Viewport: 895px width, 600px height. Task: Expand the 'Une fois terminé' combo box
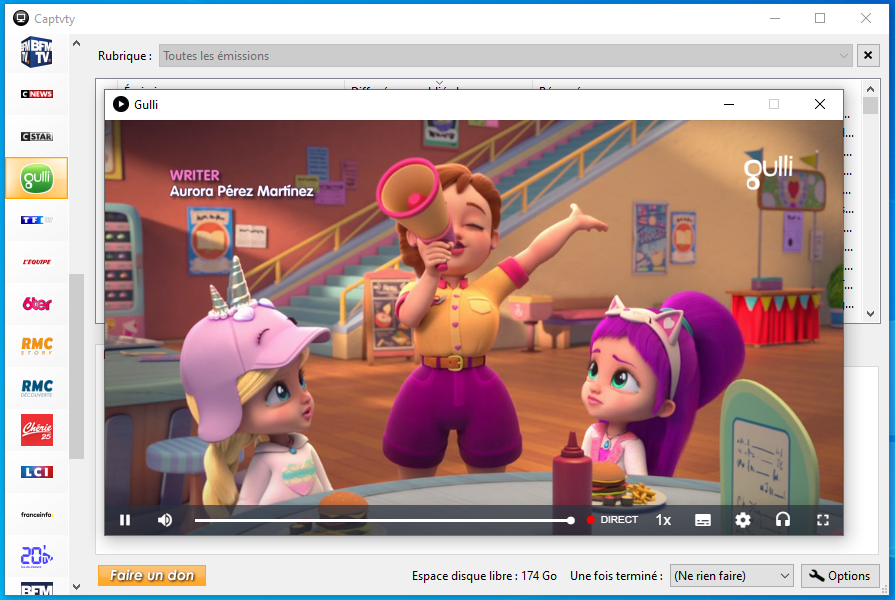pos(731,576)
